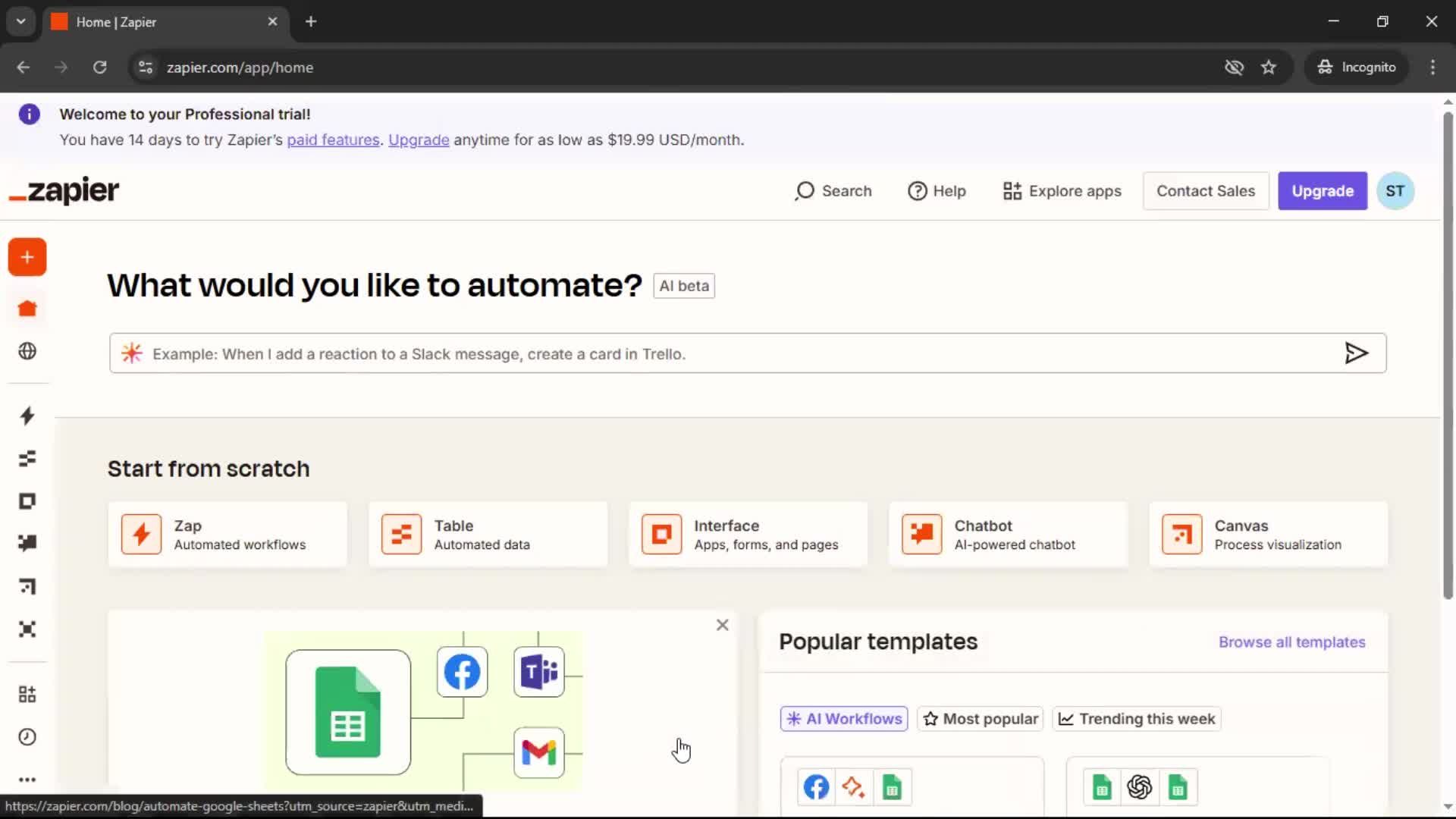1456x819 pixels.
Task: Open the Chrome three-dot menu
Action: coord(1432,67)
